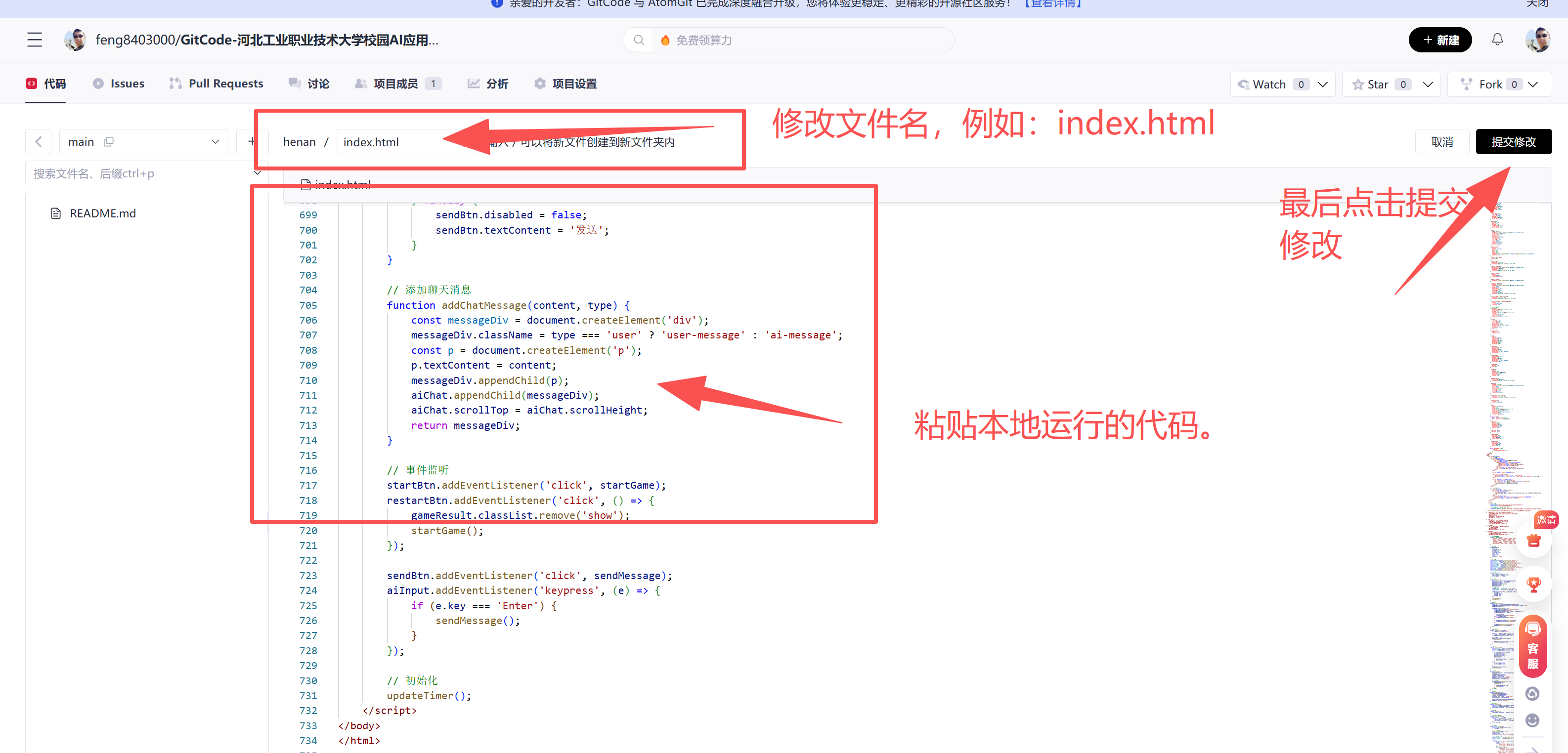Click the index.html filename input field
1568x753 pixels.
tap(390, 142)
